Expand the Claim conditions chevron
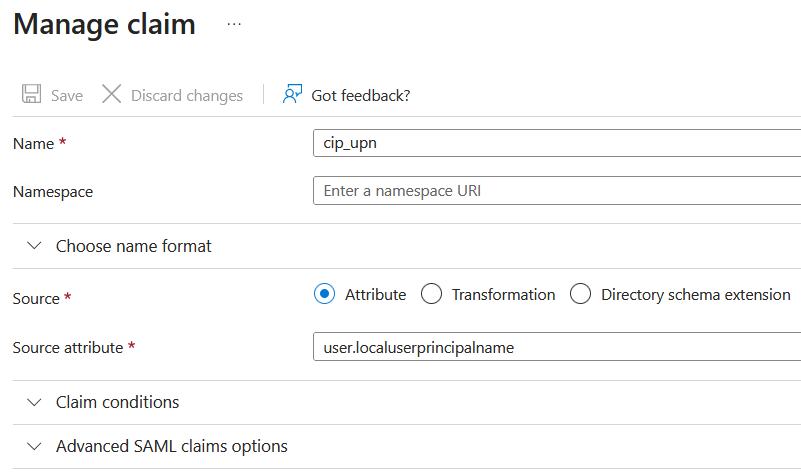Screen dimensions: 801x476 click(x=35, y=402)
